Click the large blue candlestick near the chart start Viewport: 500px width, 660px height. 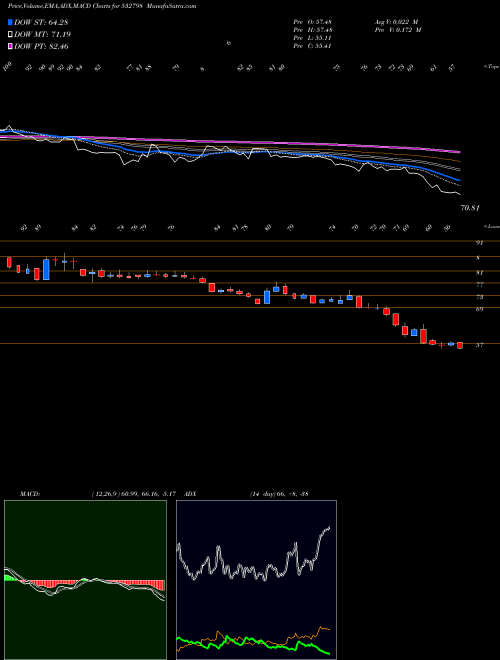coord(46,269)
